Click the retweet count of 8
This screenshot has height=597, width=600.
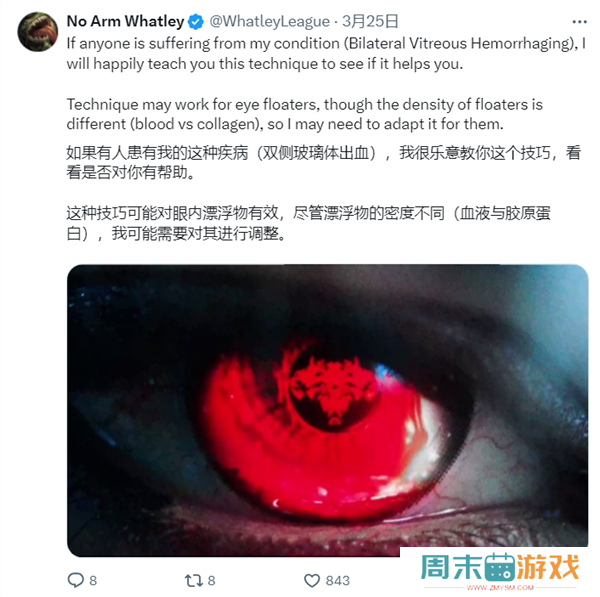click(x=212, y=581)
